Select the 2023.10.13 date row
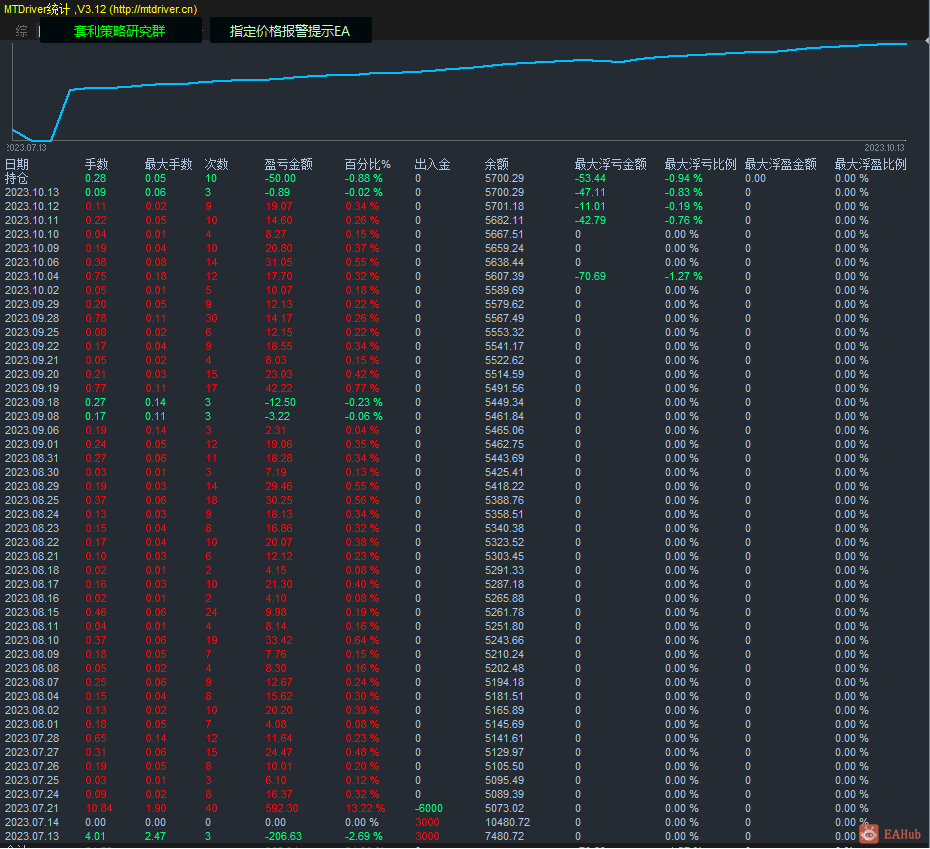The width and height of the screenshot is (930, 849). [32, 192]
